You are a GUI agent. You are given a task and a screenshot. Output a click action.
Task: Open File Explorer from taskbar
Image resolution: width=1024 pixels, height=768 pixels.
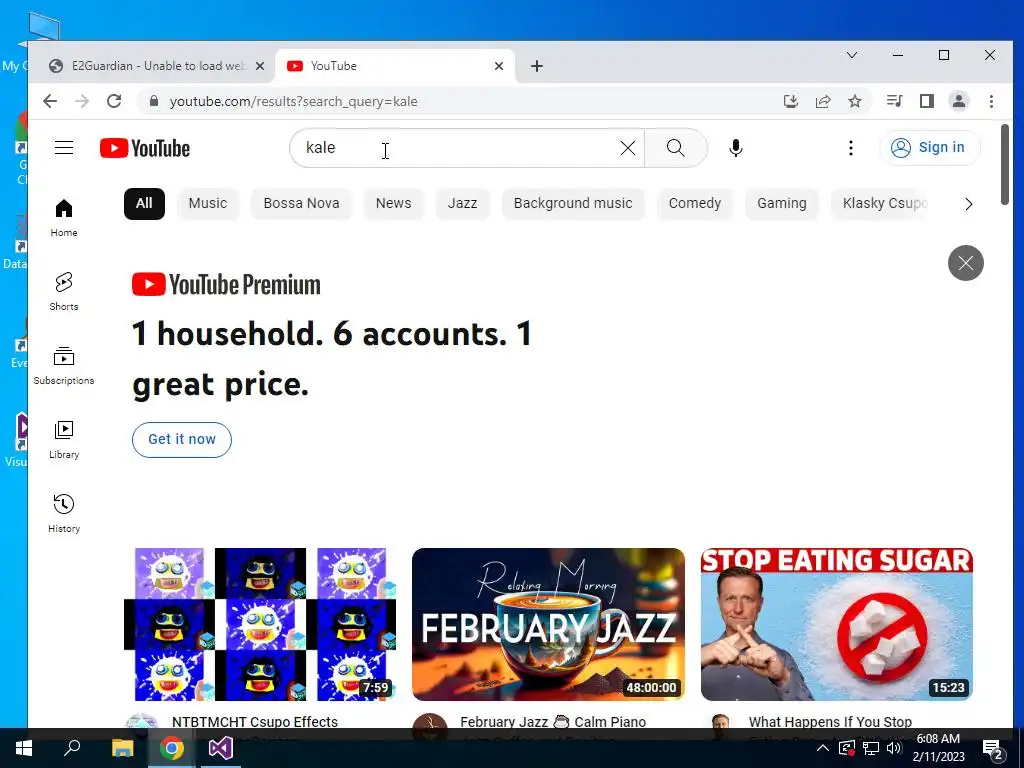pyautogui.click(x=122, y=748)
